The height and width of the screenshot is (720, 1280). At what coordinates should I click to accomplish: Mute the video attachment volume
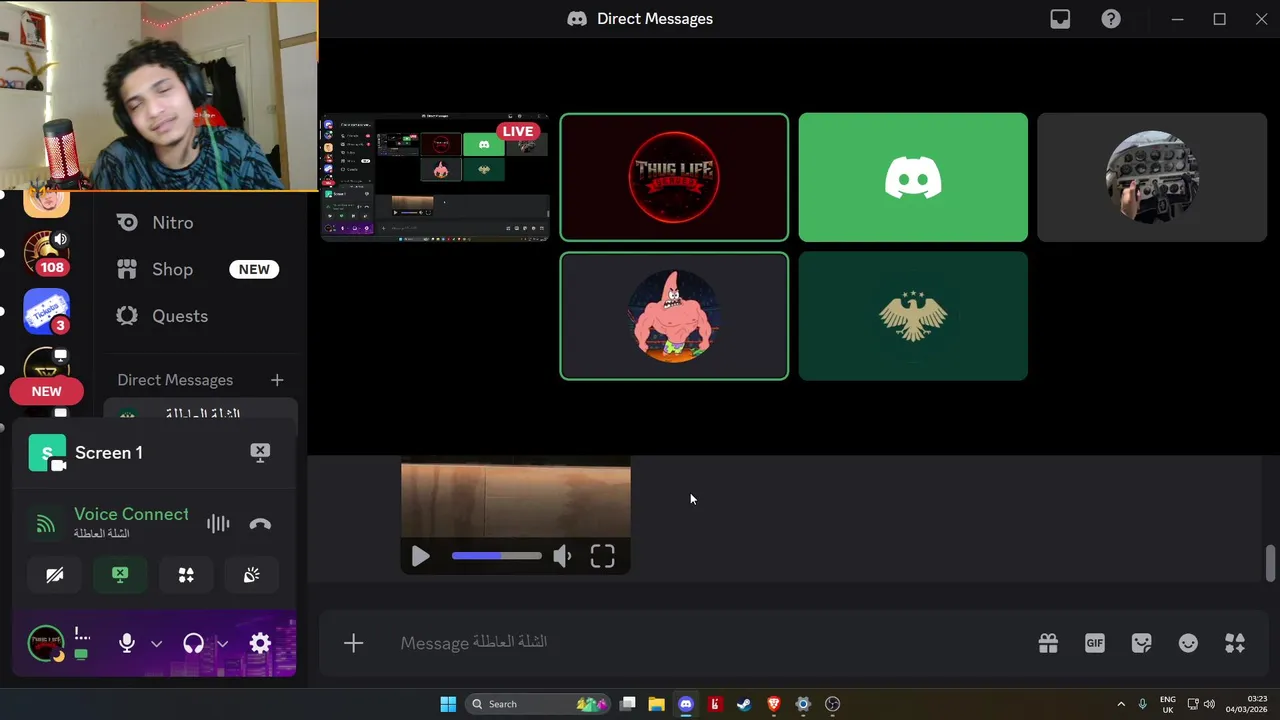[x=563, y=556]
